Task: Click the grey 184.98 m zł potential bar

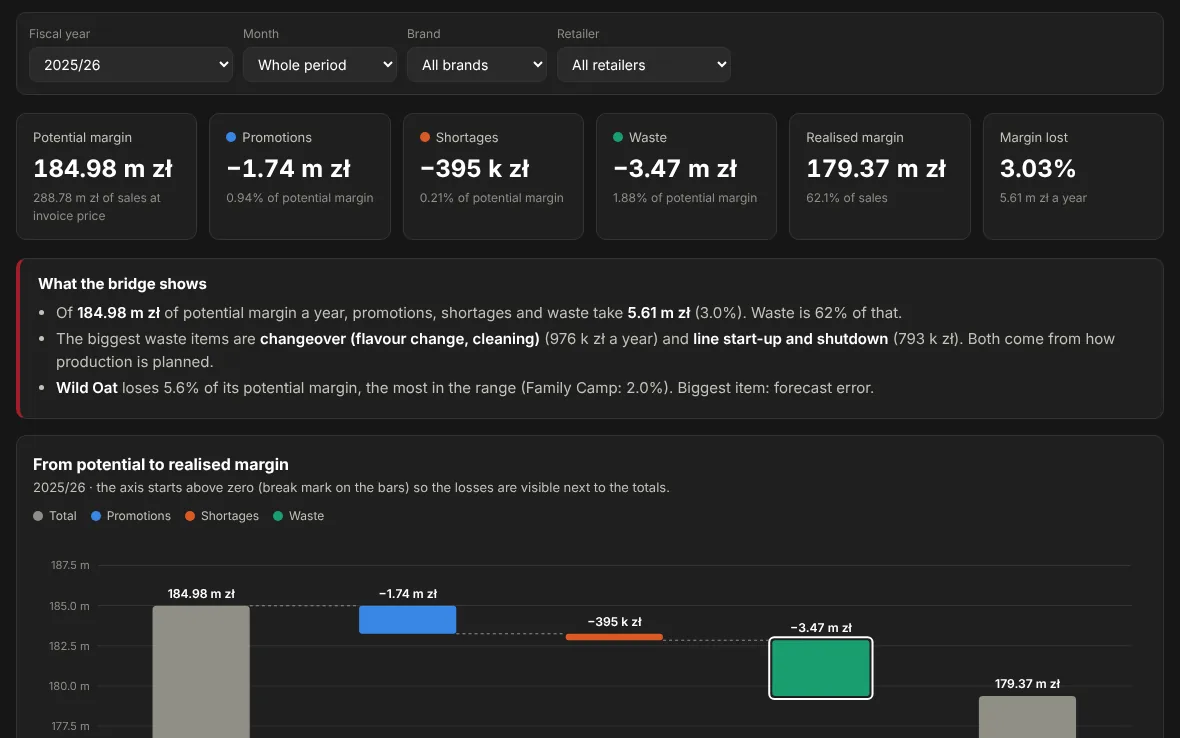Action: pyautogui.click(x=201, y=672)
